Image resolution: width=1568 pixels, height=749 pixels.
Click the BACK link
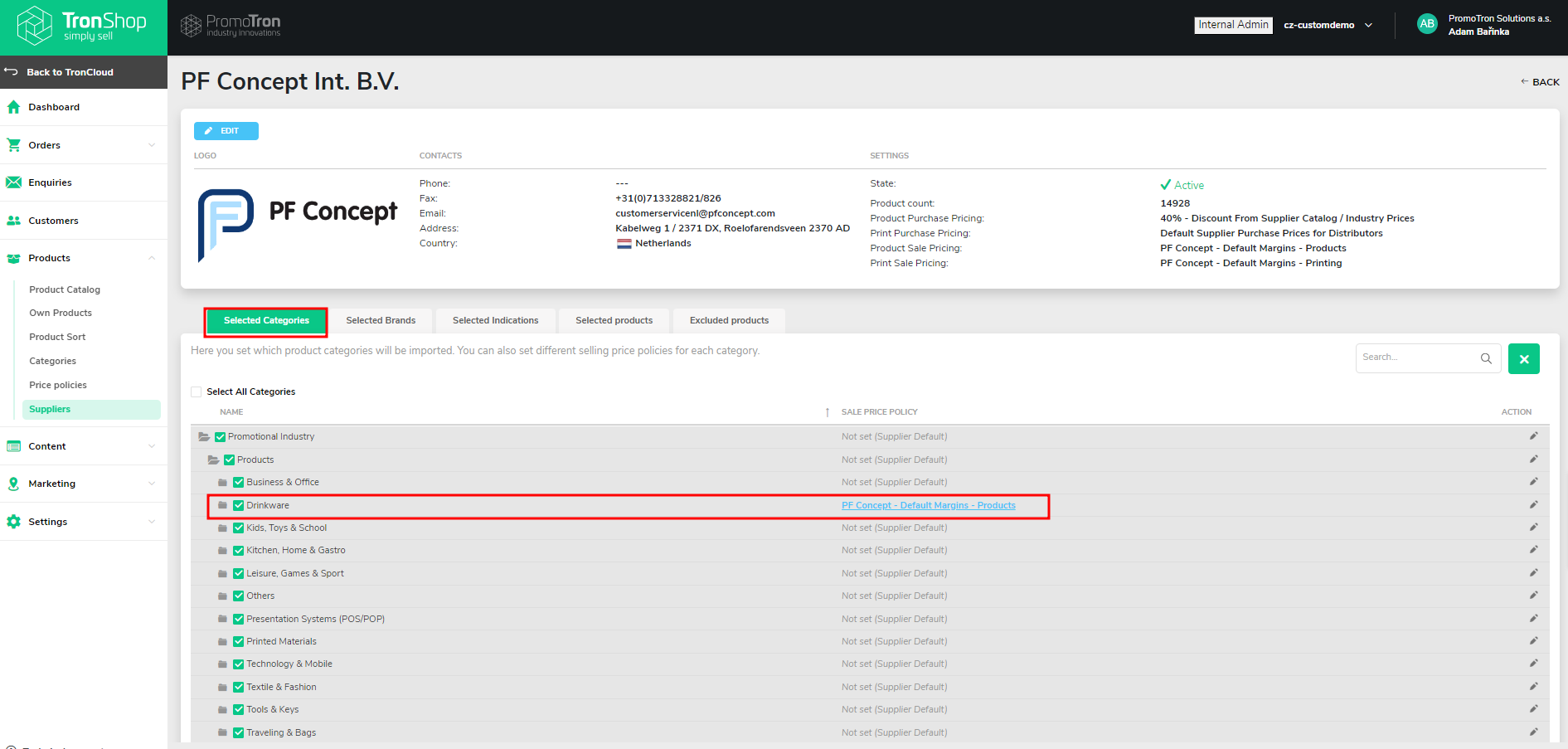(1540, 81)
